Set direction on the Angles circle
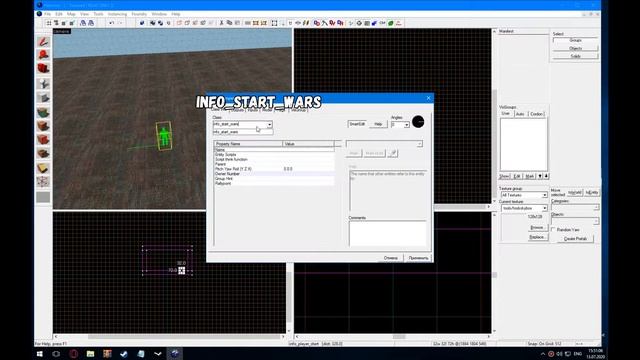 (418, 122)
